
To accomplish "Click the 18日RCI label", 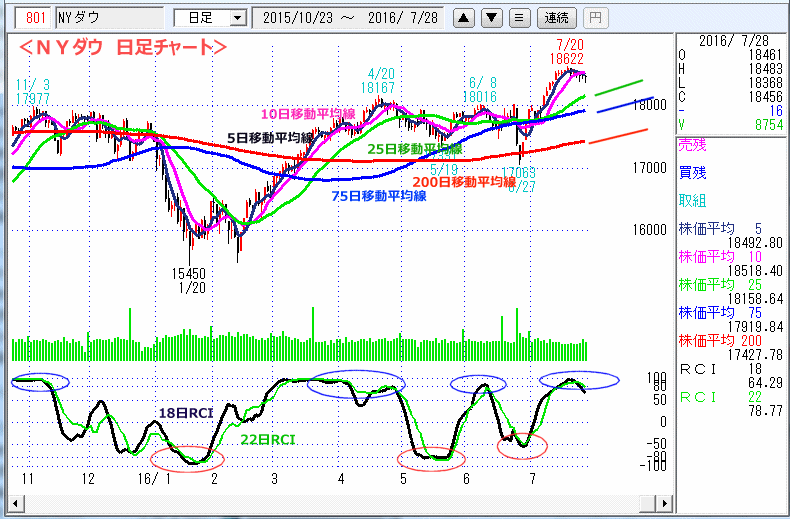I will coord(186,413).
